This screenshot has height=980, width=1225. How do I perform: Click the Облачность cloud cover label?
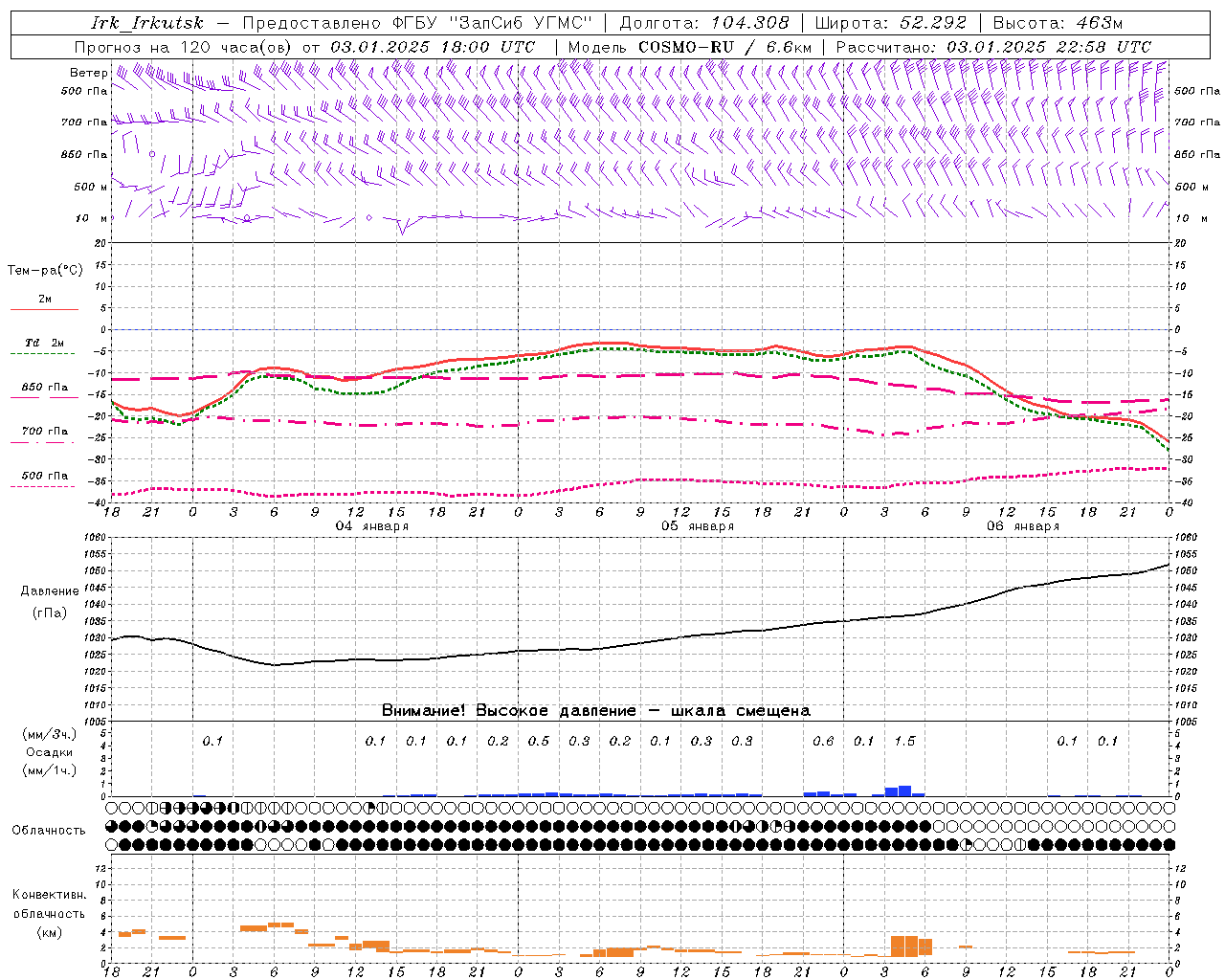[49, 830]
